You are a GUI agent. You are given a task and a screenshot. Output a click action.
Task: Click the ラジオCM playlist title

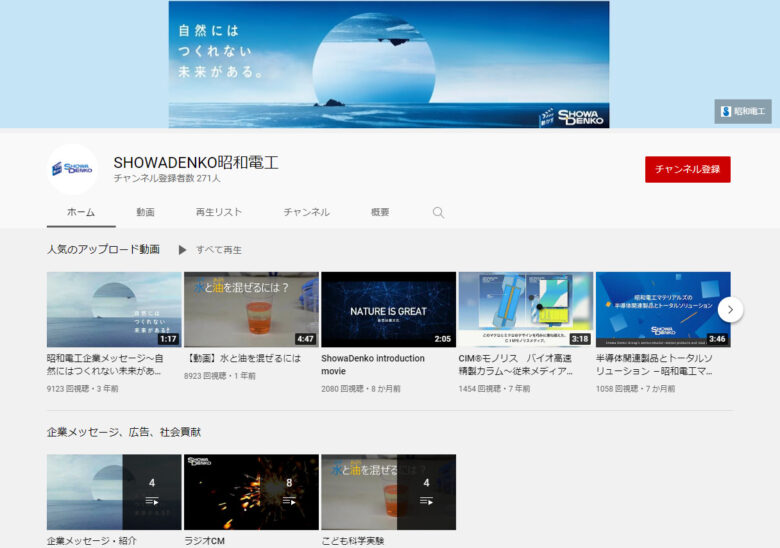coord(204,541)
